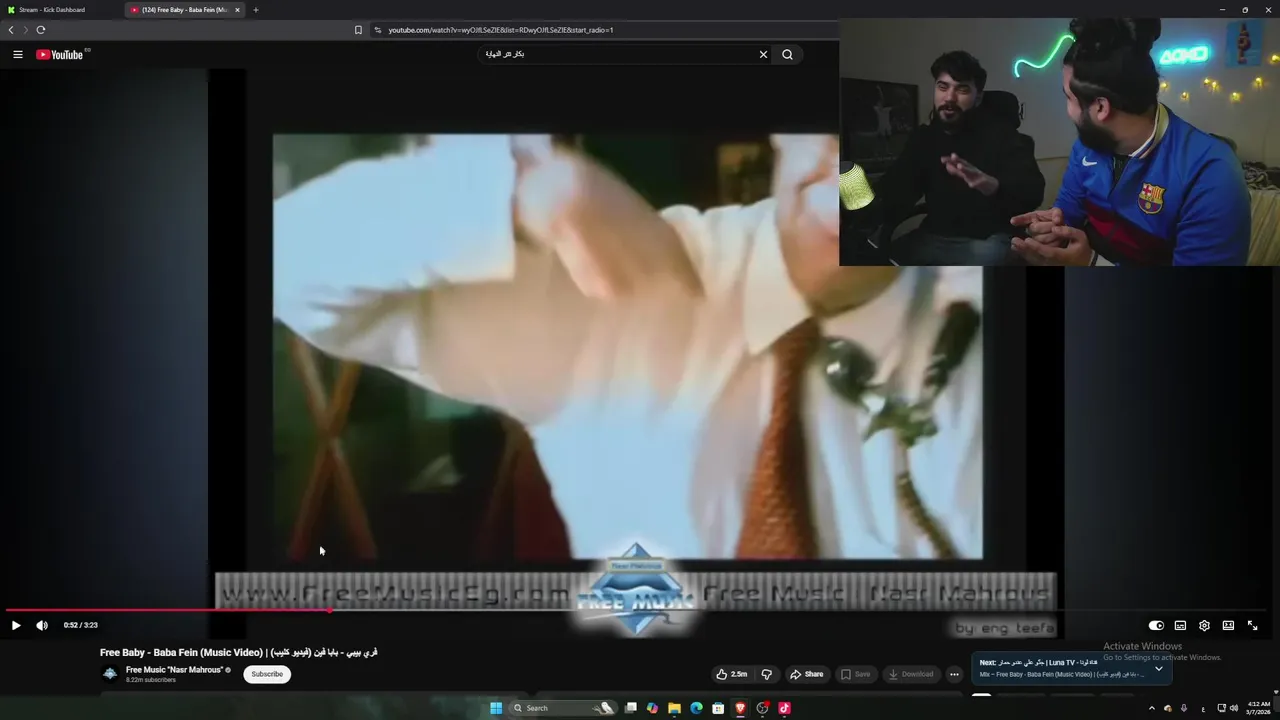Viewport: 1280px width, 720px height.
Task: Toggle subtitles/closed captions
Action: click(1180, 625)
